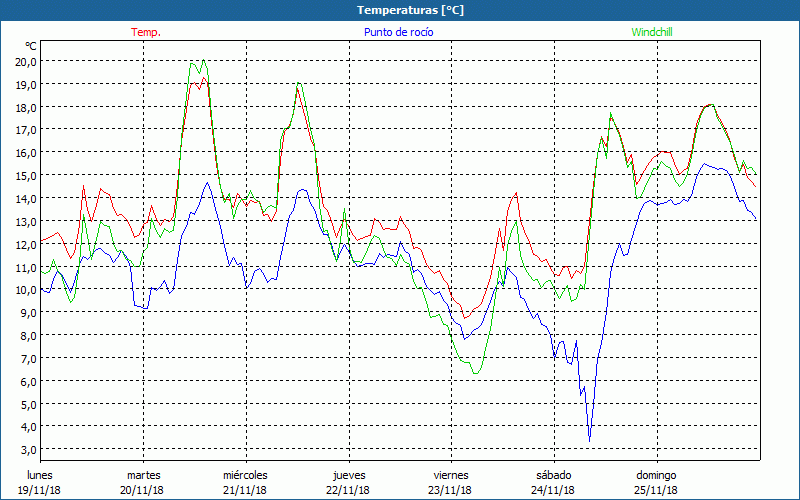Viewport: 800px width, 500px height.
Task: Click the °C unit label on the axis
Action: [x=31, y=46]
